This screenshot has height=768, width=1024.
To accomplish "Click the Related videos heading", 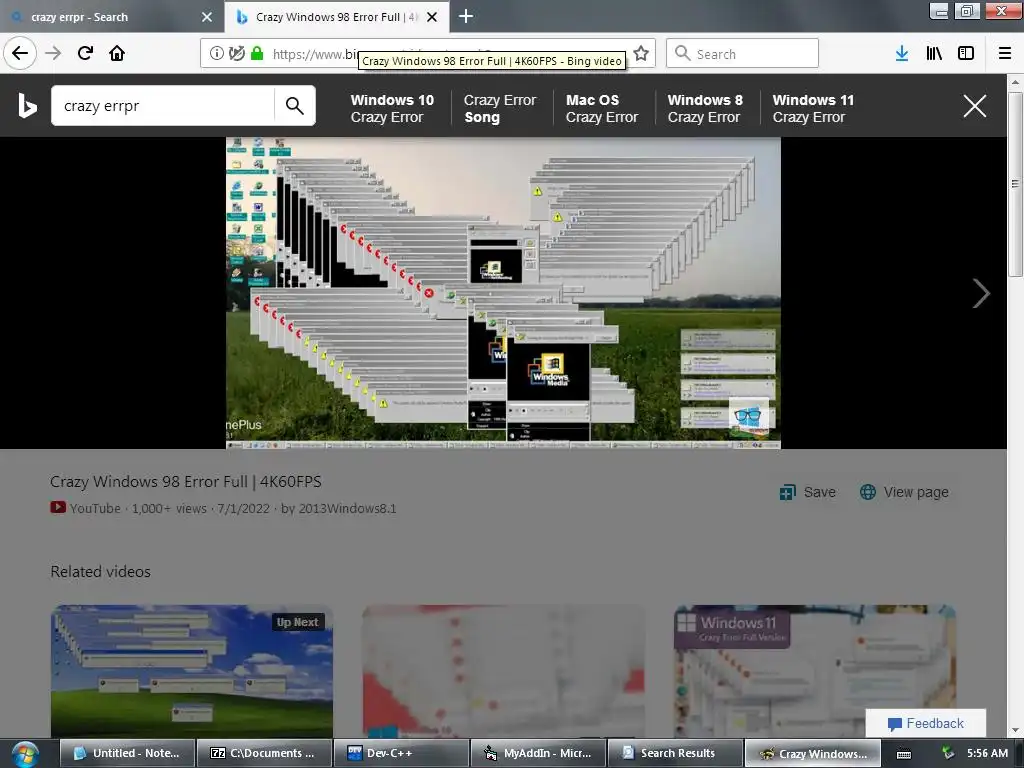I will (x=101, y=571).
